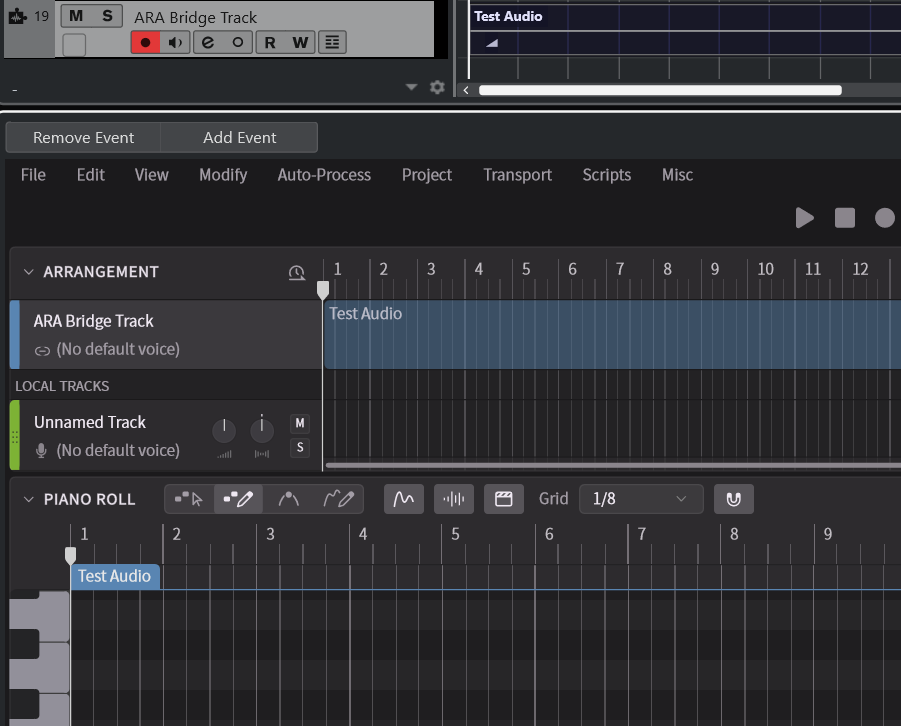Open lanes display option on track 19
Viewport: 901px width, 726px height.
[x=332, y=43]
